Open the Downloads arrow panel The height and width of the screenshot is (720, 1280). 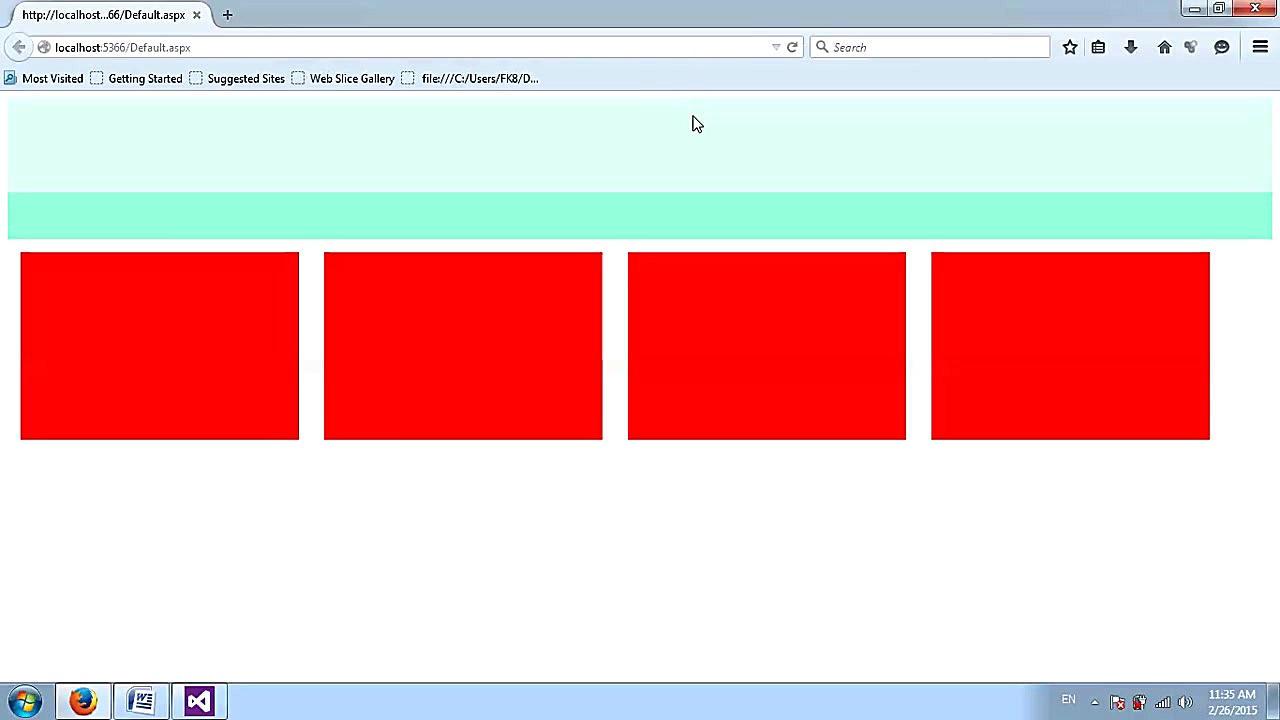(1131, 47)
